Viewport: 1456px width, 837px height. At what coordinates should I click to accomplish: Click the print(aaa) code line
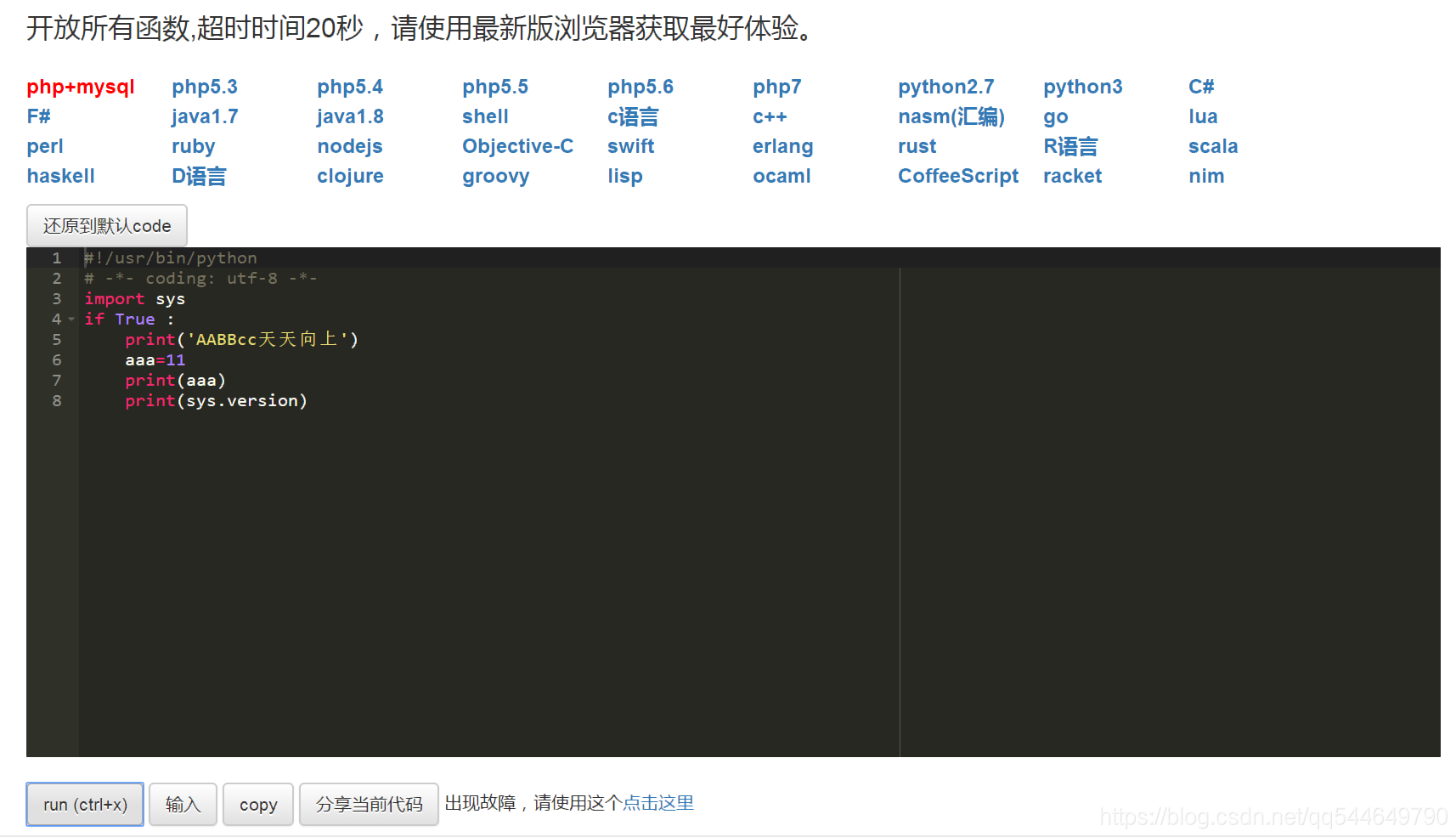pos(176,381)
